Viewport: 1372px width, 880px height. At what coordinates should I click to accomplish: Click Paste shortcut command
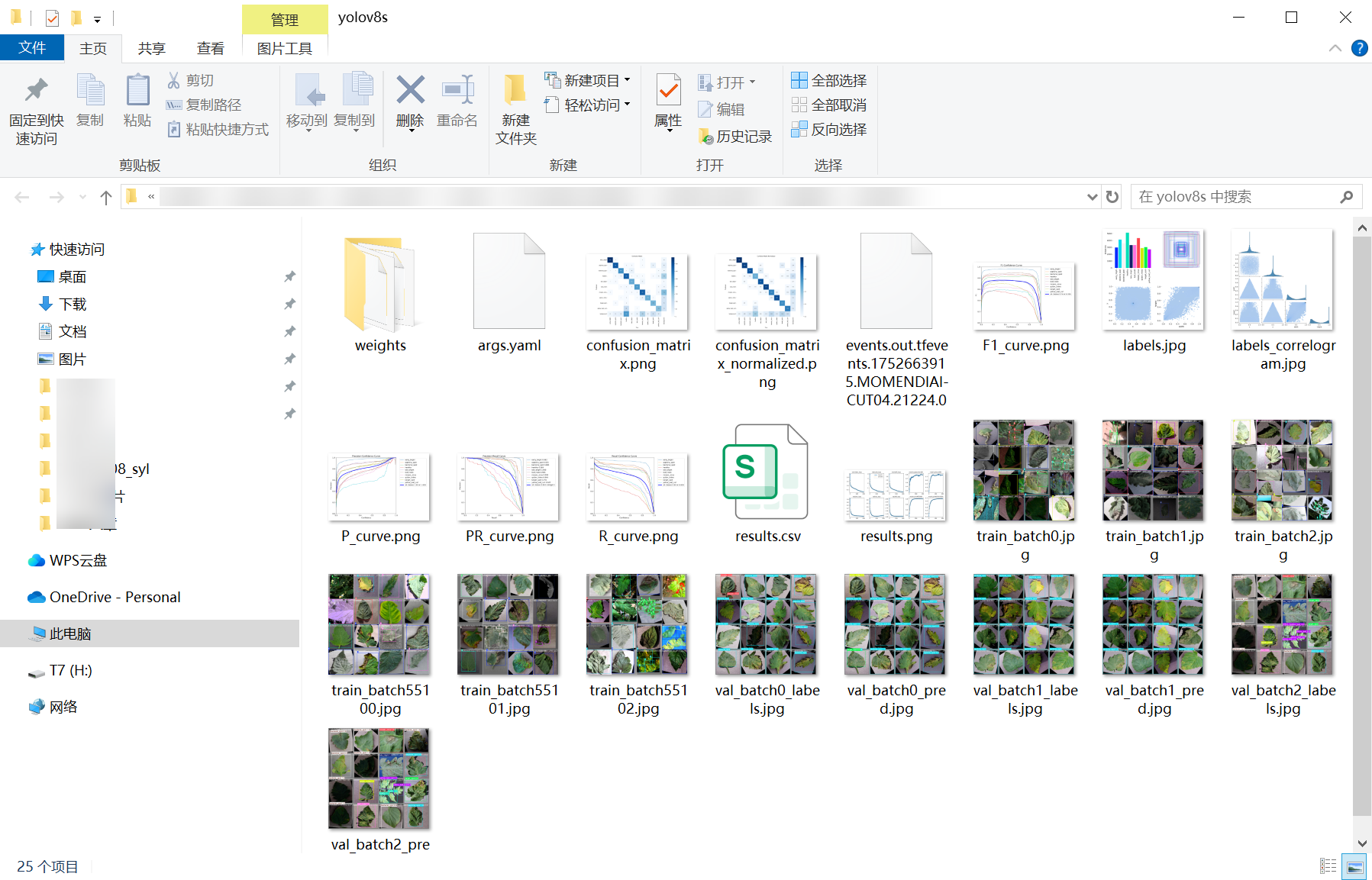click(x=218, y=129)
